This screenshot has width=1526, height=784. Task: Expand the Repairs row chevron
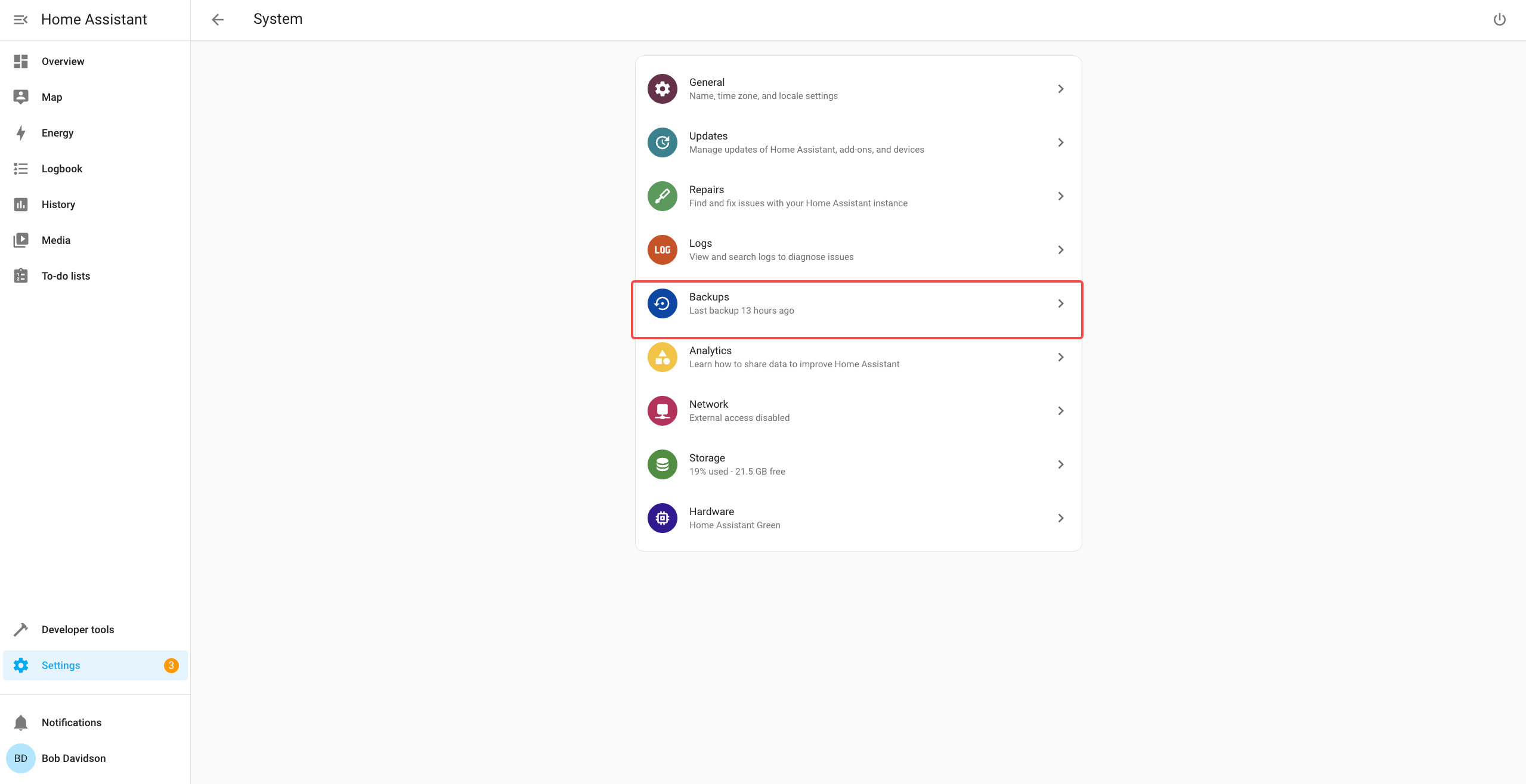[x=1061, y=196]
